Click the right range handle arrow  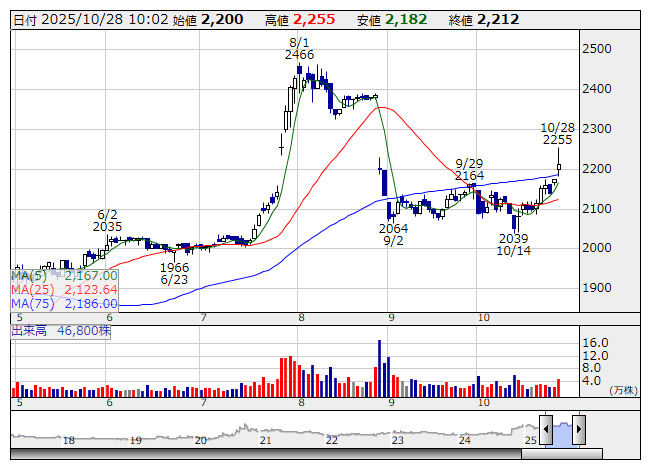tap(579, 429)
